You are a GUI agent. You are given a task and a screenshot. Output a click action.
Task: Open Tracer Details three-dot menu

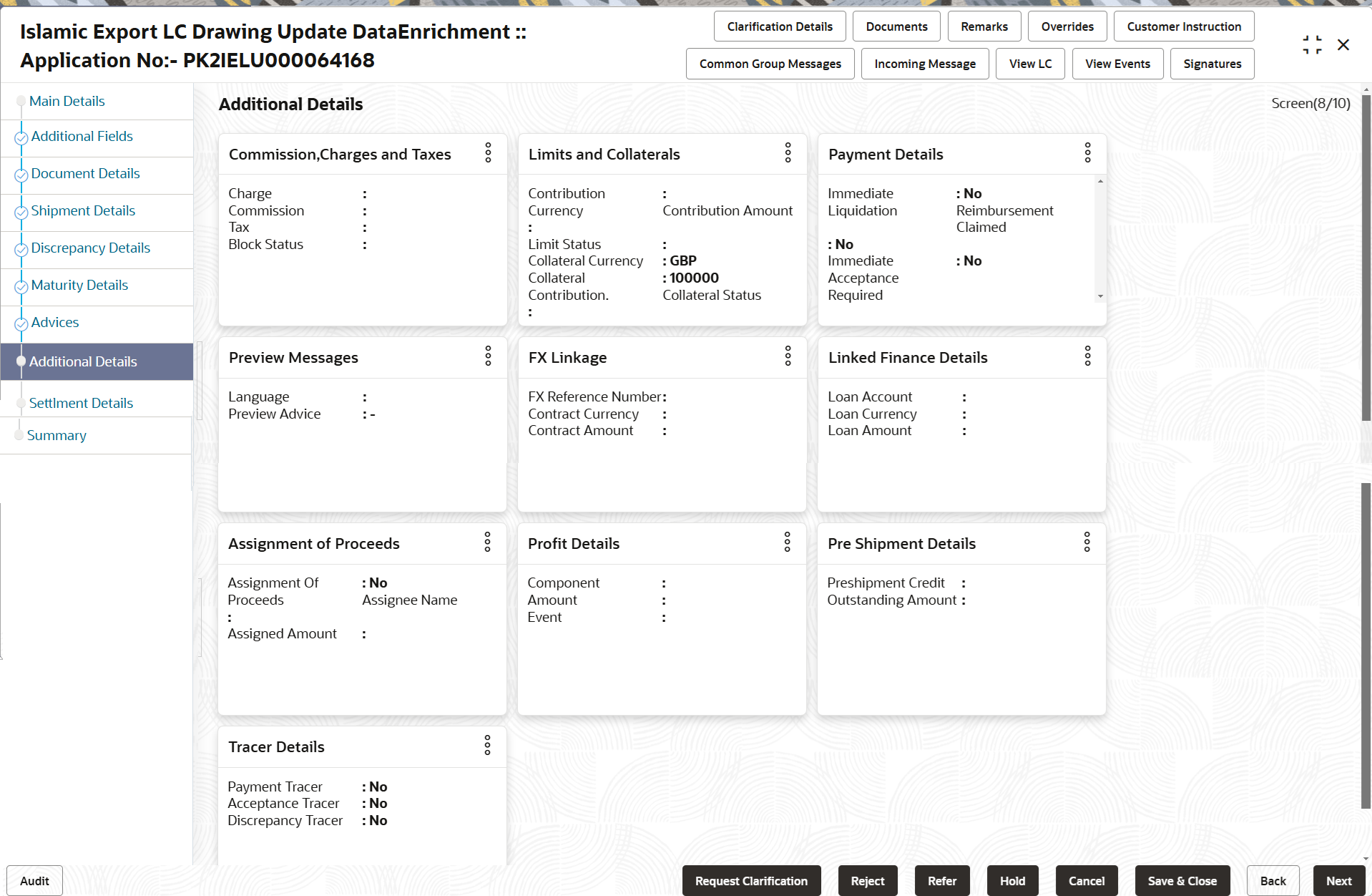coord(487,745)
